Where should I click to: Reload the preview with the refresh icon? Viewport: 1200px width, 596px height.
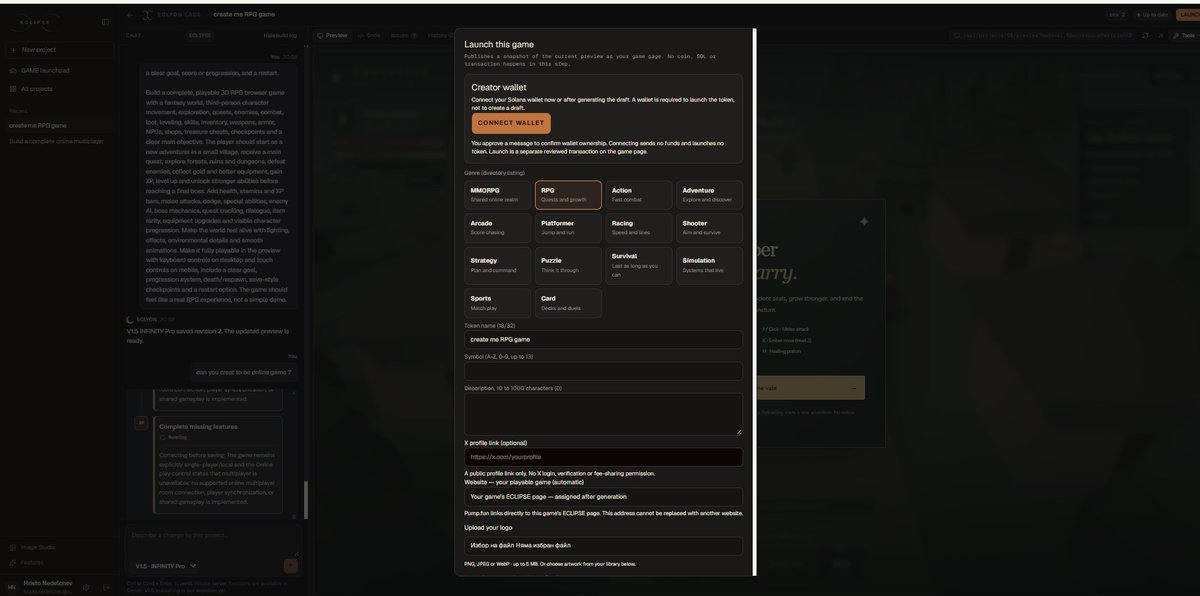tap(1145, 35)
